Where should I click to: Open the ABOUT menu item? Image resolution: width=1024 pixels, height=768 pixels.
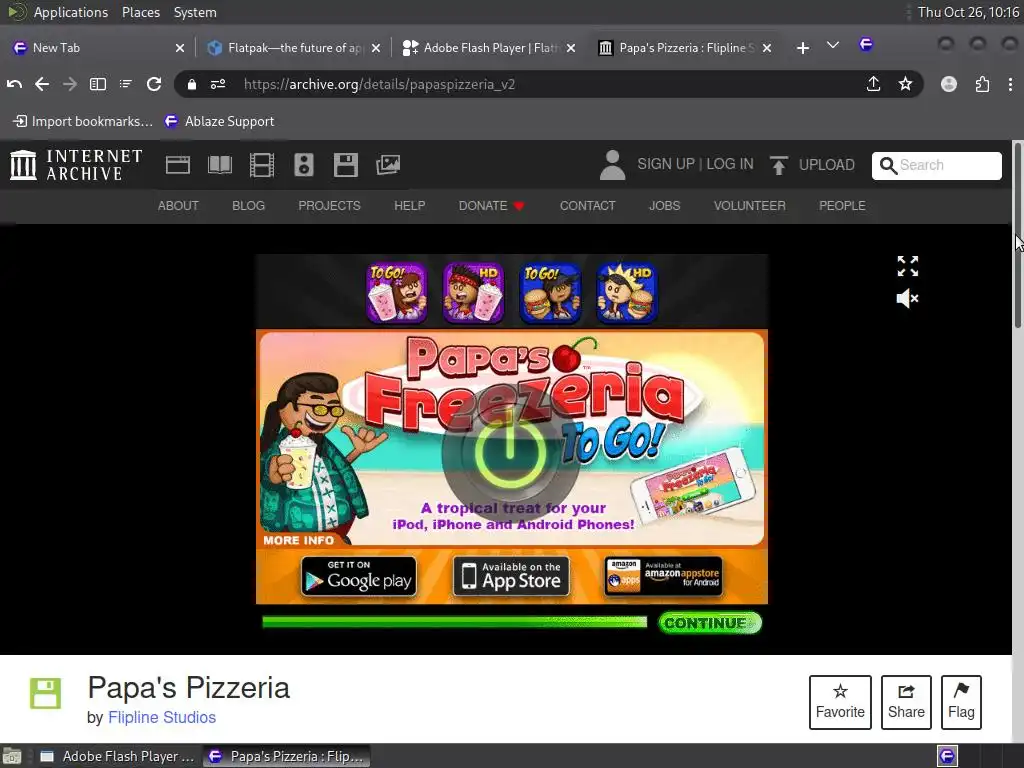(x=178, y=206)
